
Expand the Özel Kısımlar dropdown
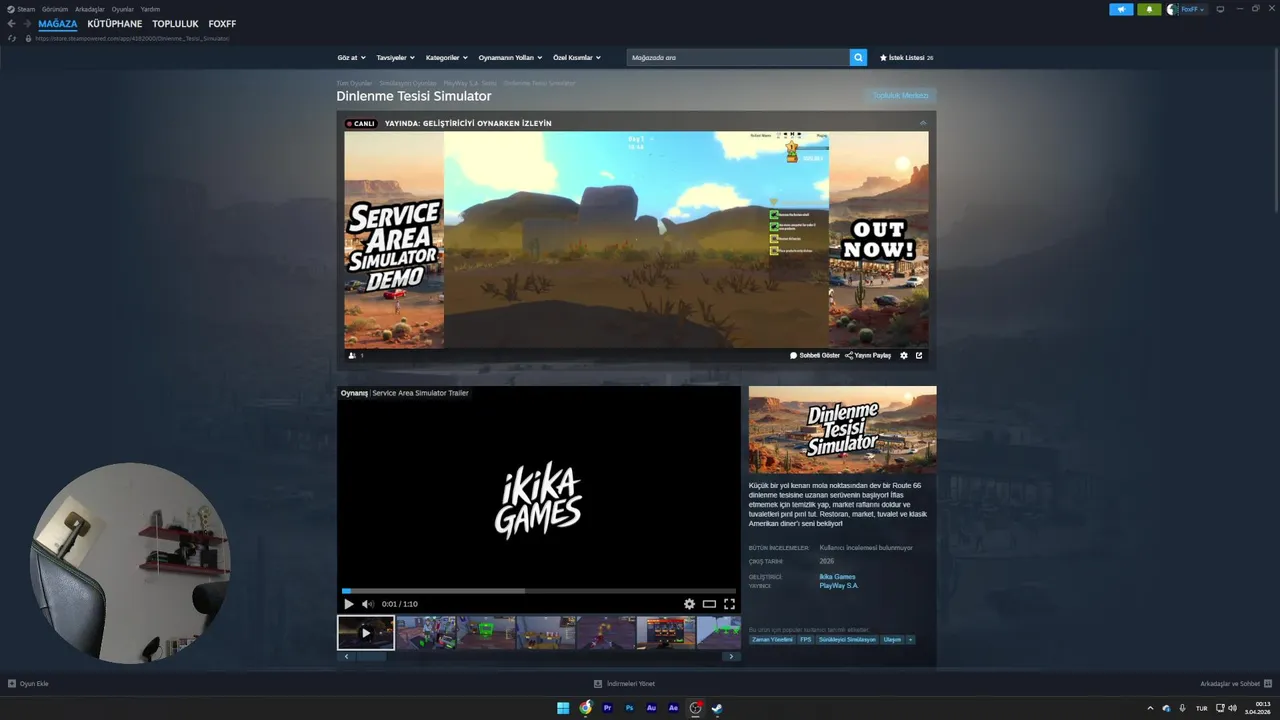click(x=577, y=58)
